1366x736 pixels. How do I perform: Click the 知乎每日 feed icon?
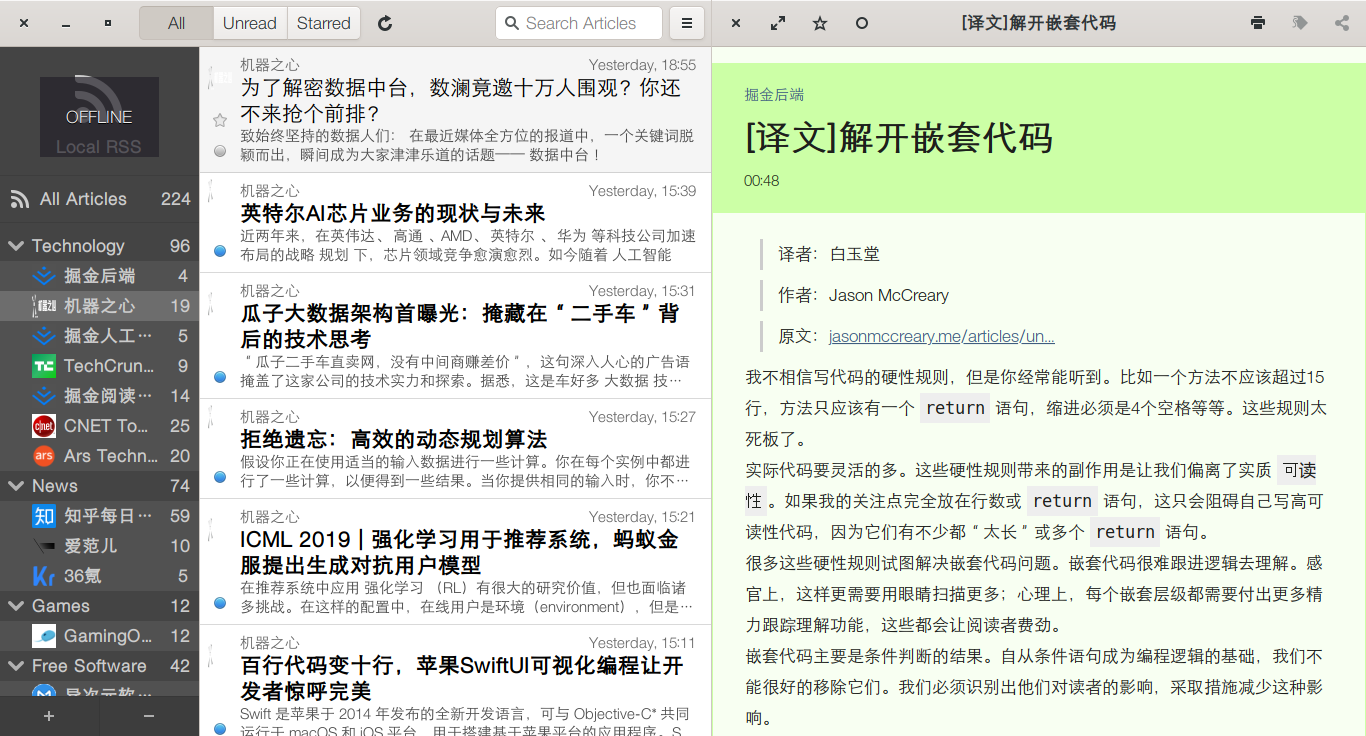(44, 516)
